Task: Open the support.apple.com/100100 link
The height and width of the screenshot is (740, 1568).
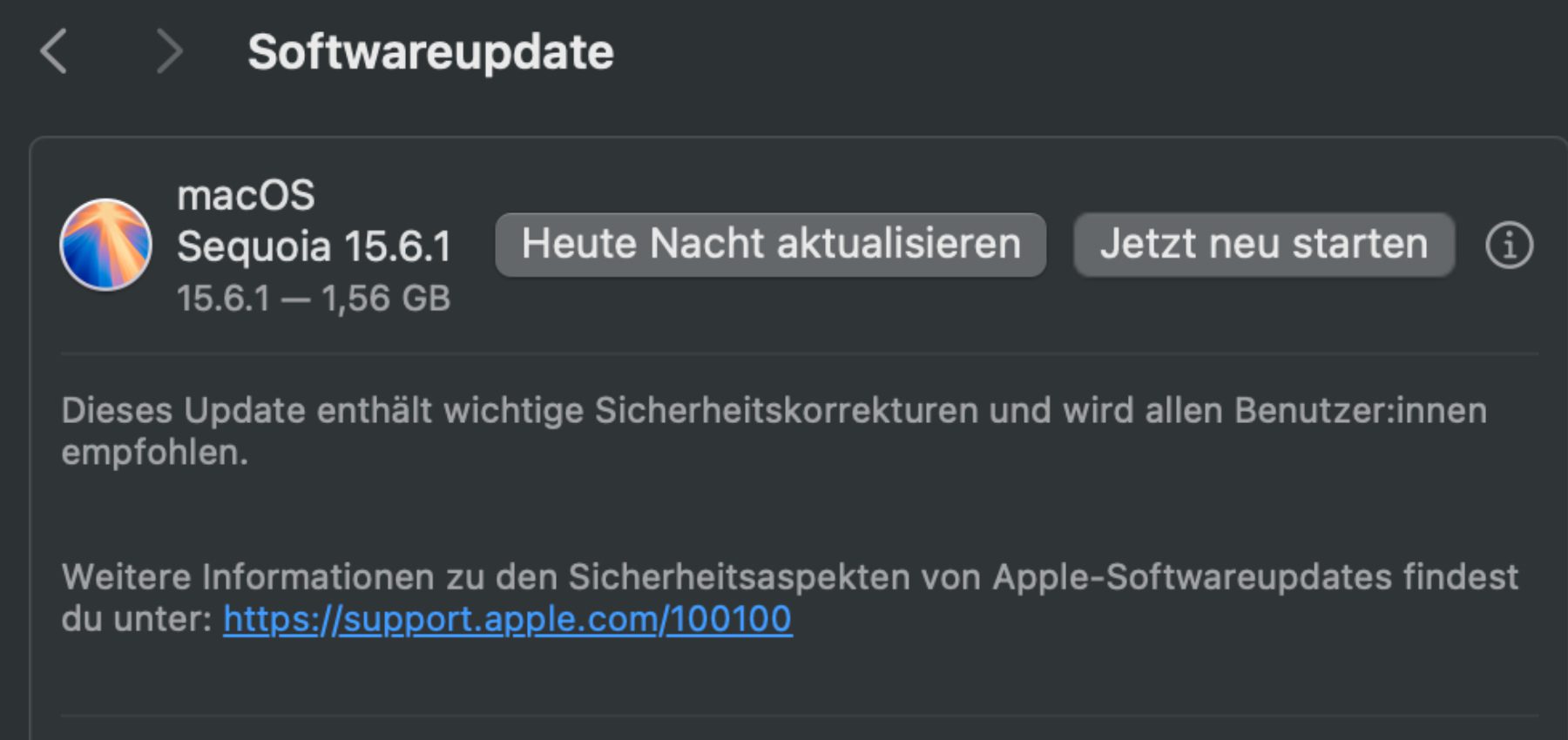Action: pyautogui.click(x=507, y=620)
